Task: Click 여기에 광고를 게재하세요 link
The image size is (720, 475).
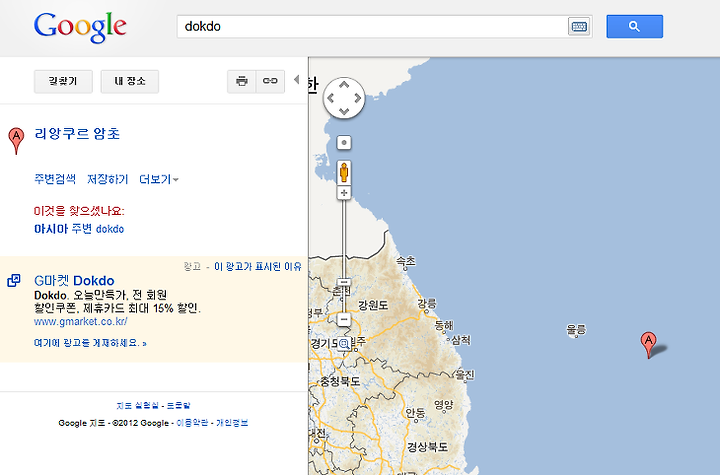Action: pos(90,343)
